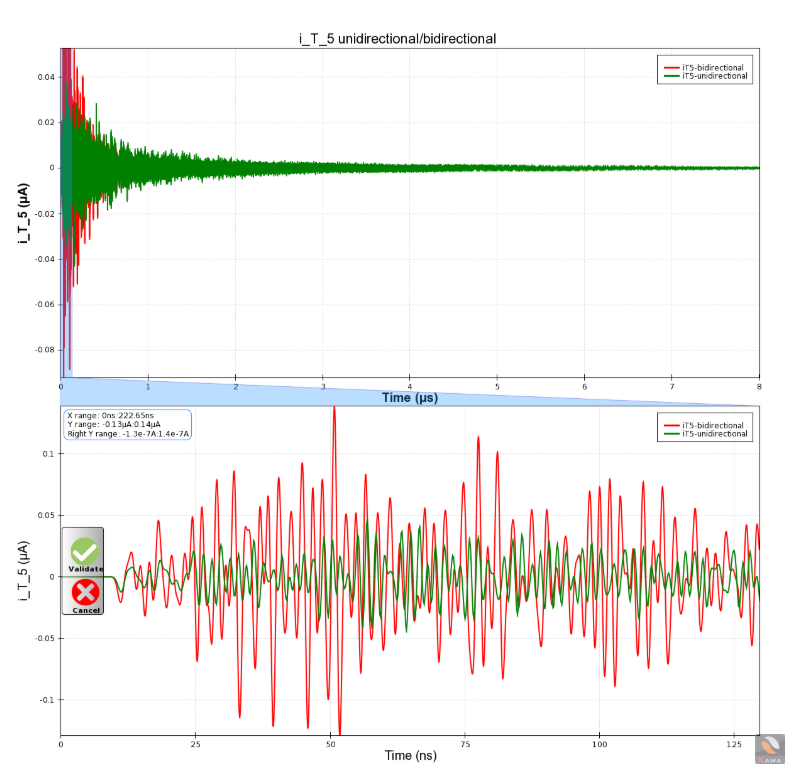The width and height of the screenshot is (787, 773).
Task: Click the green Validate checkmark icon
Action: (x=84, y=550)
